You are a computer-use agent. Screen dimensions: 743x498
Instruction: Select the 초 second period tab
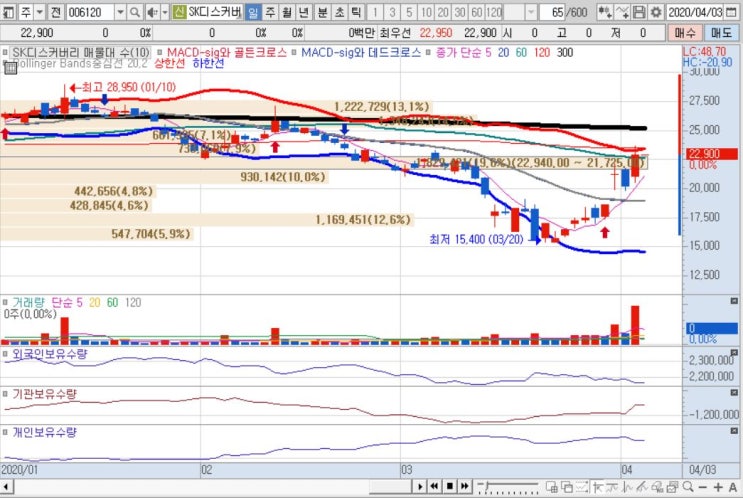point(339,12)
